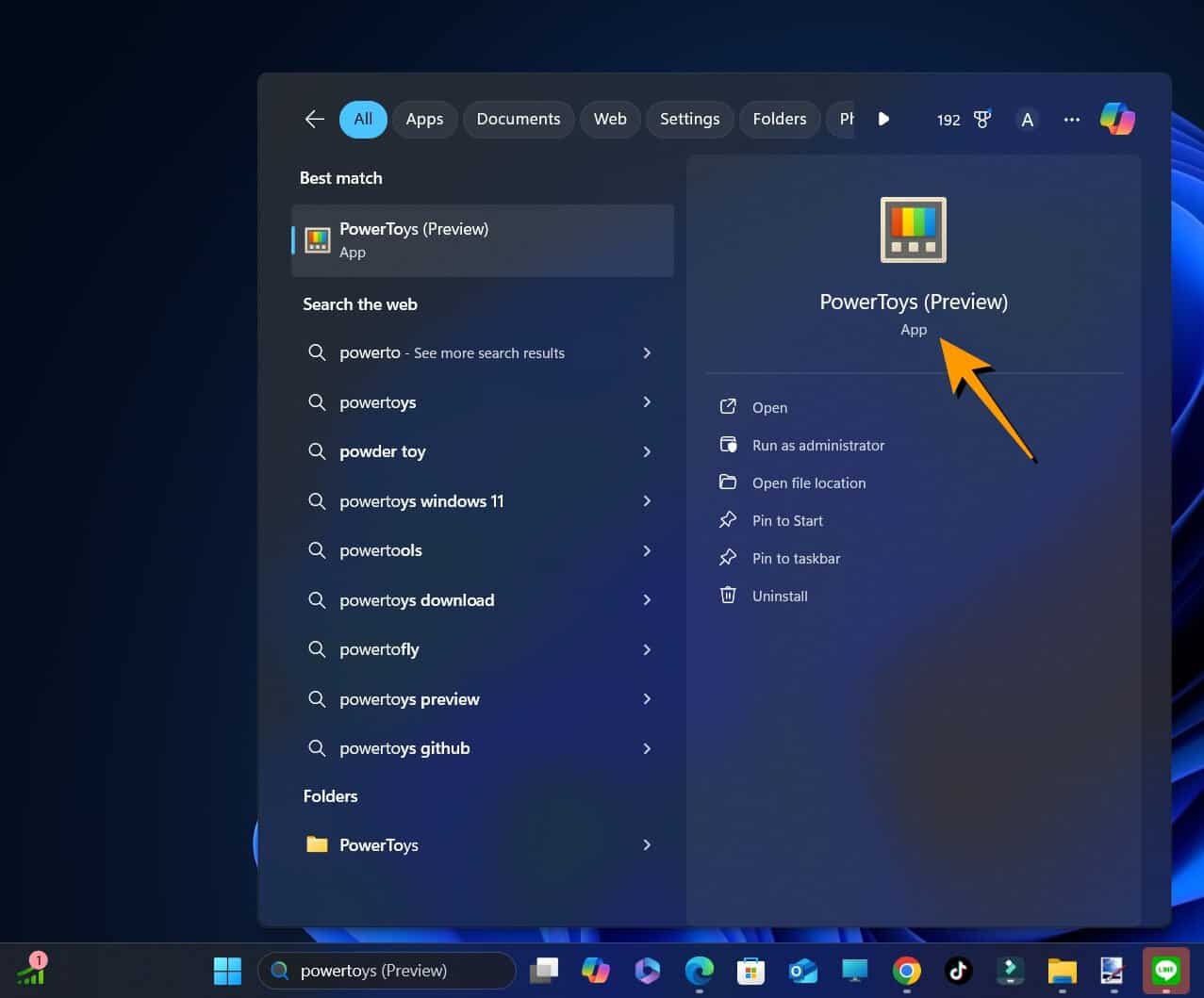Pin PowerToys to taskbar
Screen dimensions: 1204x998
(x=795, y=559)
